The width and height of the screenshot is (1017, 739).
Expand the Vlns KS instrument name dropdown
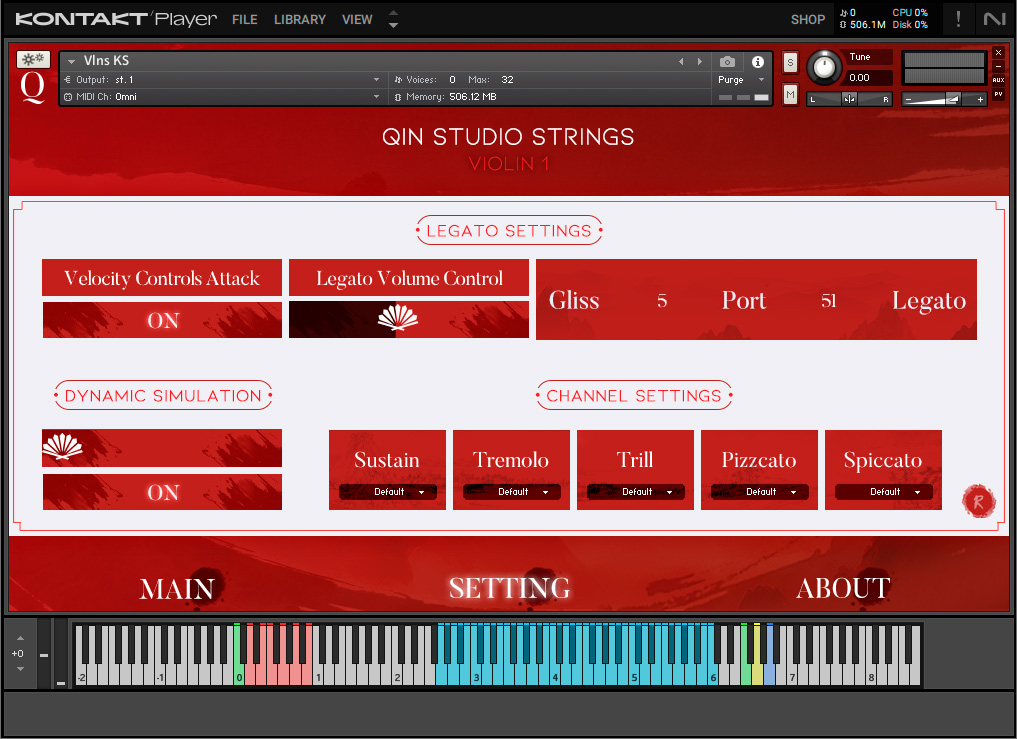[x=71, y=62]
